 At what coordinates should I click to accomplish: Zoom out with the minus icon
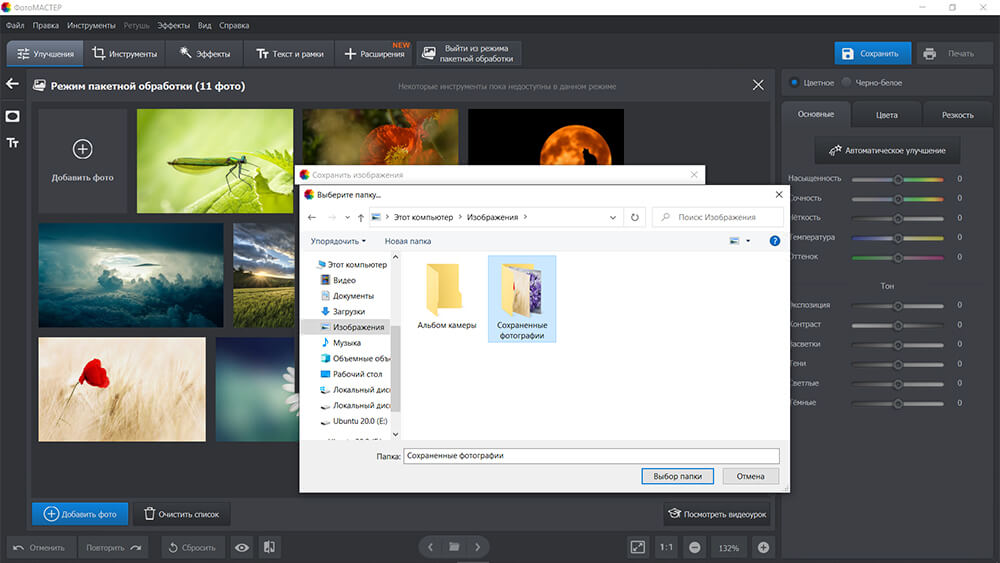(x=695, y=547)
